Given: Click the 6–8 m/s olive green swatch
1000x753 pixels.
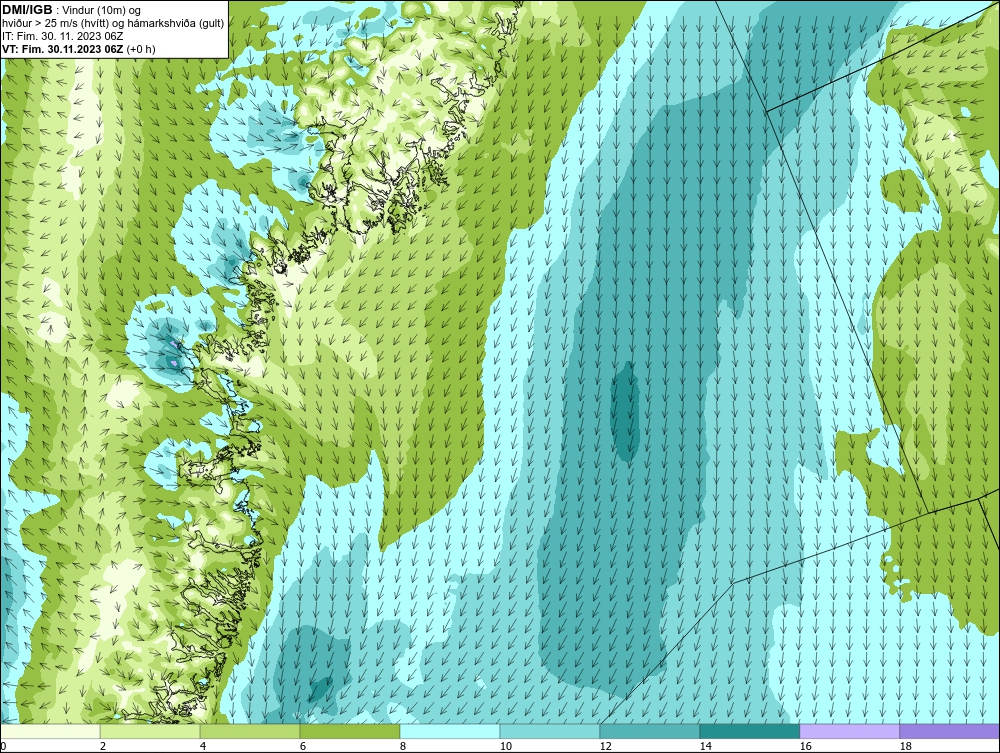Looking at the screenshot, I should pos(349,731).
